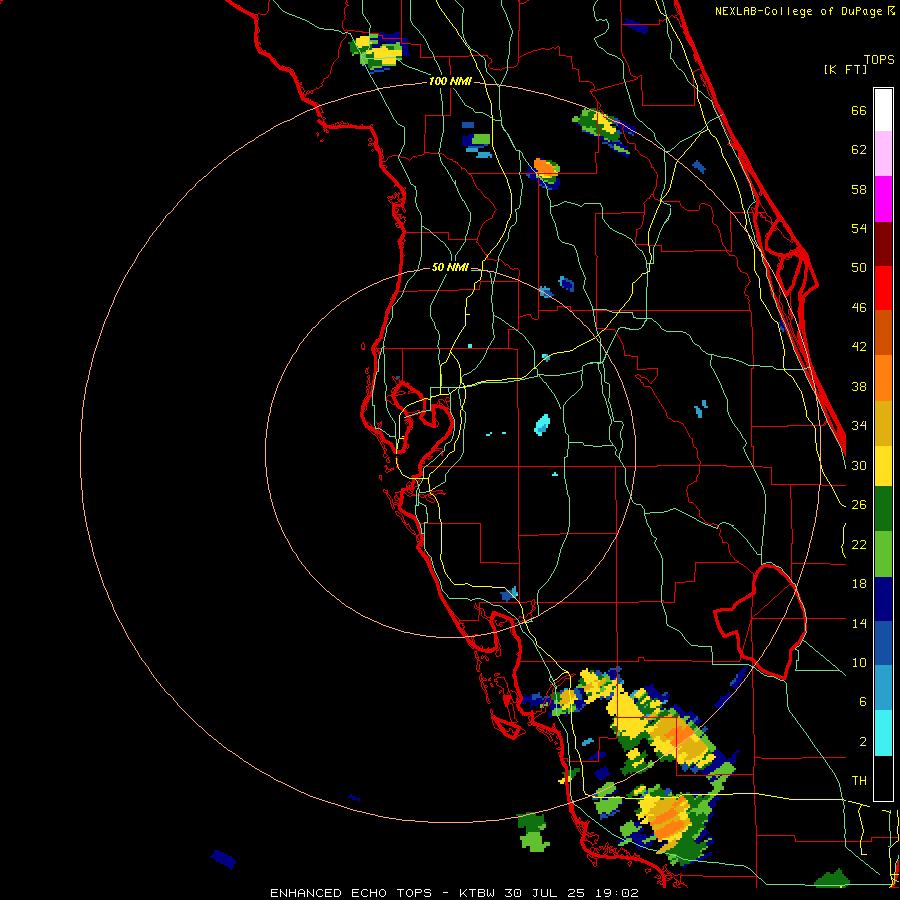Viewport: 900px width, 900px height.
Task: Select the 100 NMI range ring label
Action: (450, 81)
